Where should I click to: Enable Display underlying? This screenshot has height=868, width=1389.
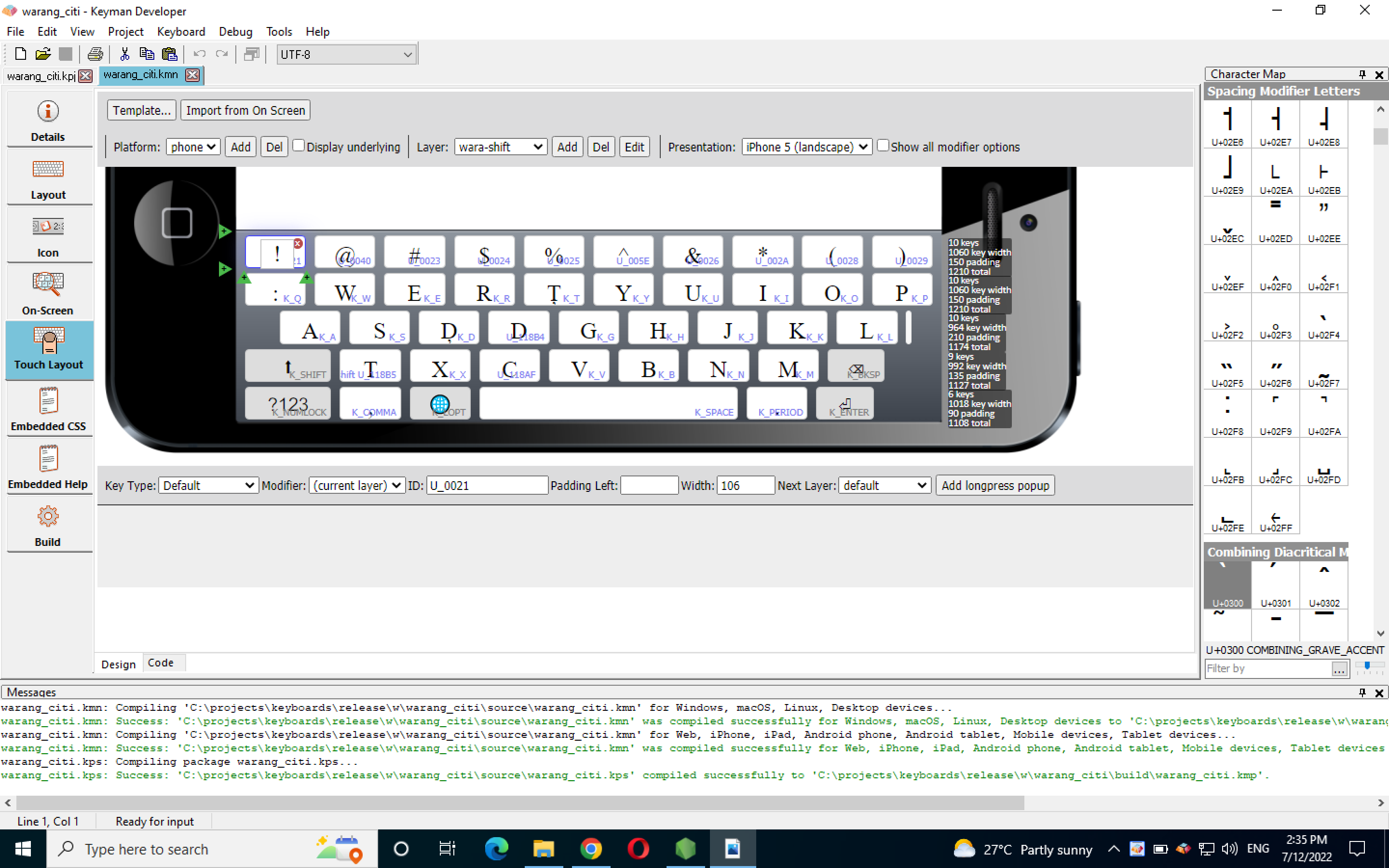tap(299, 145)
